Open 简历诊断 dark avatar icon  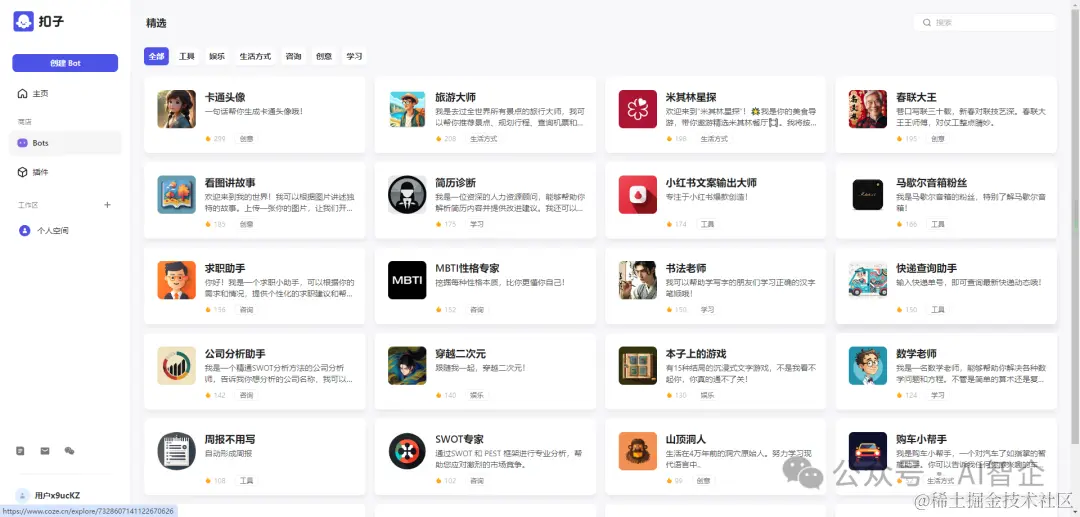[x=407, y=194]
